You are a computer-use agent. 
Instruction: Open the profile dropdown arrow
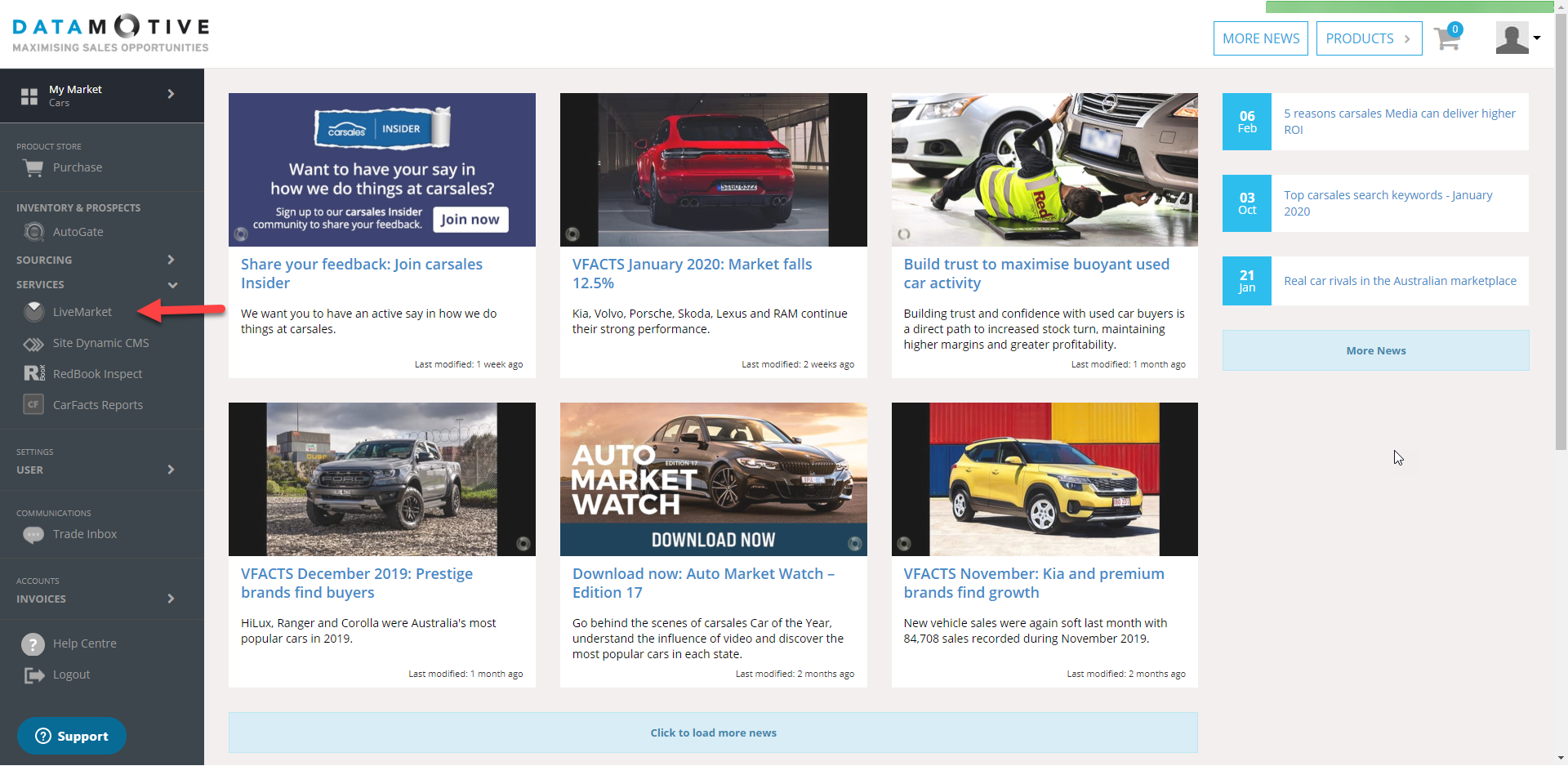point(1537,38)
